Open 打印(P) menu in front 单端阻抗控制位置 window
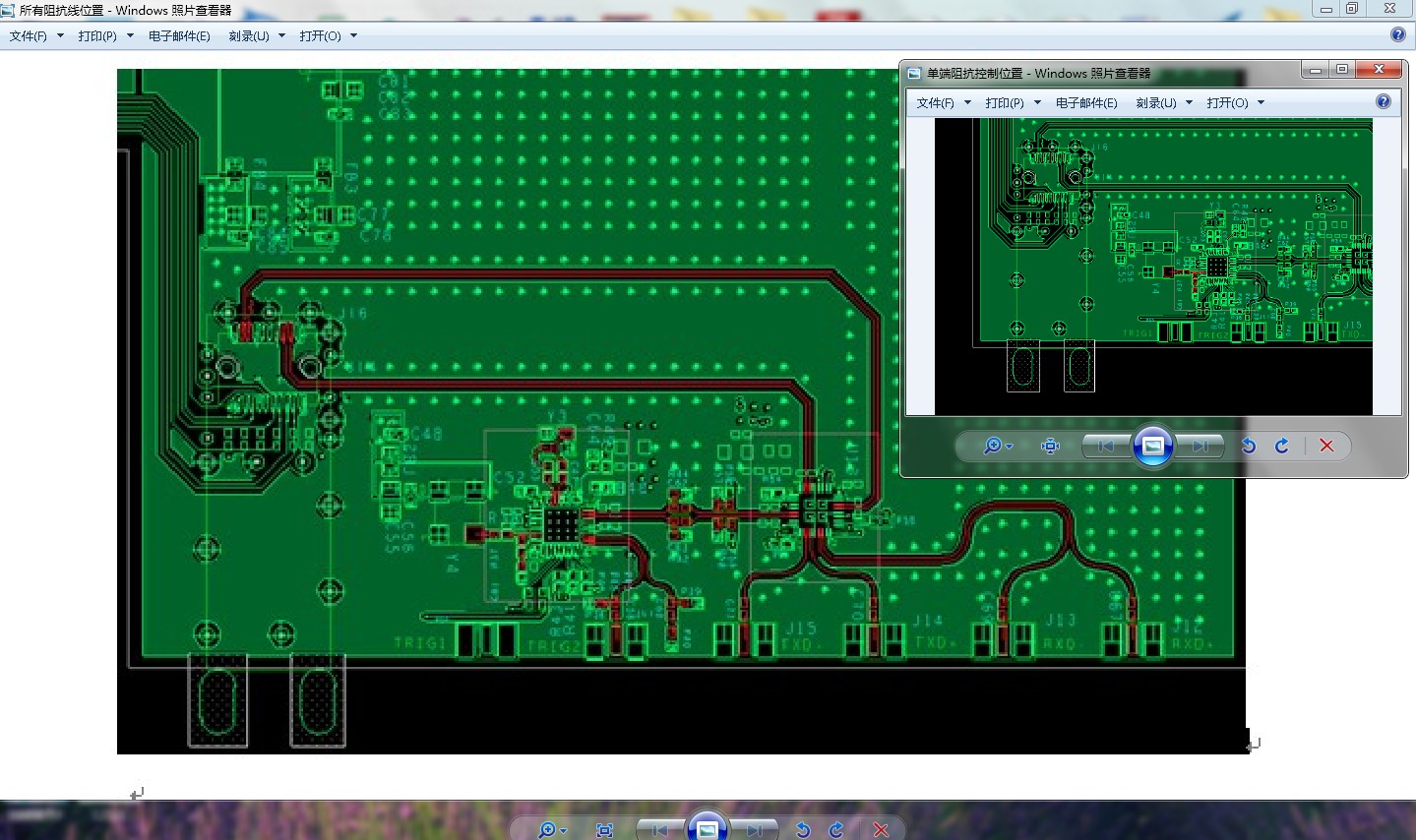Screen dimensions: 1416x840 [x=1013, y=103]
